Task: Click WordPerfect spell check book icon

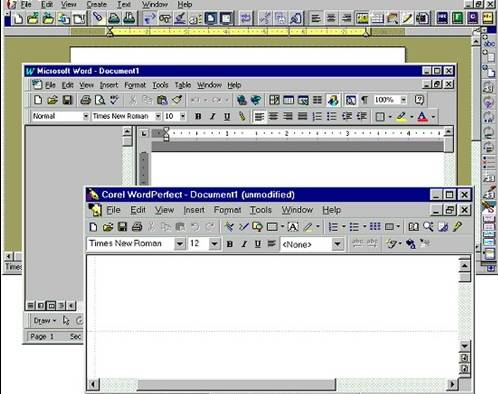Action: tap(414, 227)
